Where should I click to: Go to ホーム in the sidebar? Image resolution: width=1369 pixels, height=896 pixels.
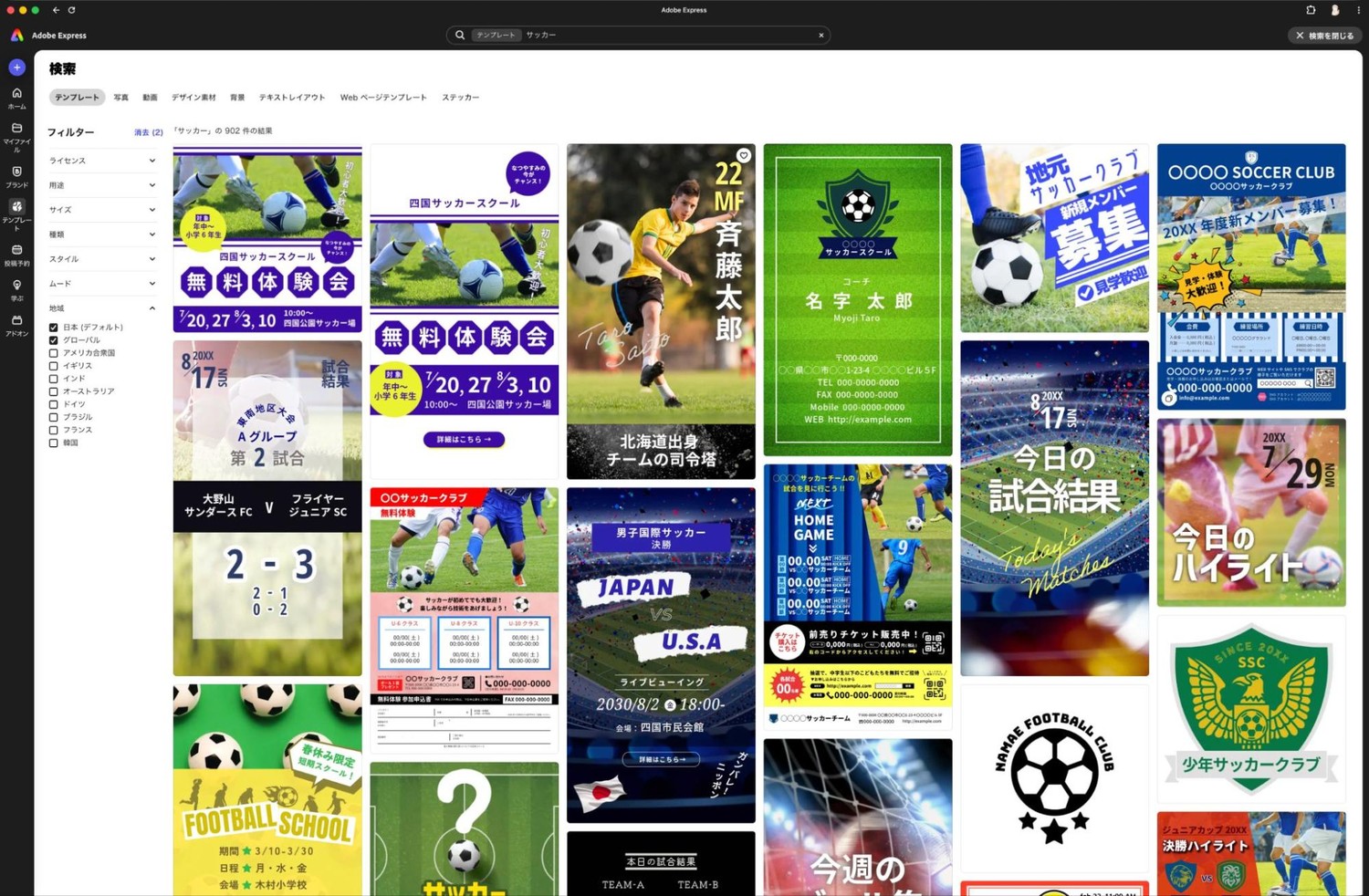(16, 98)
